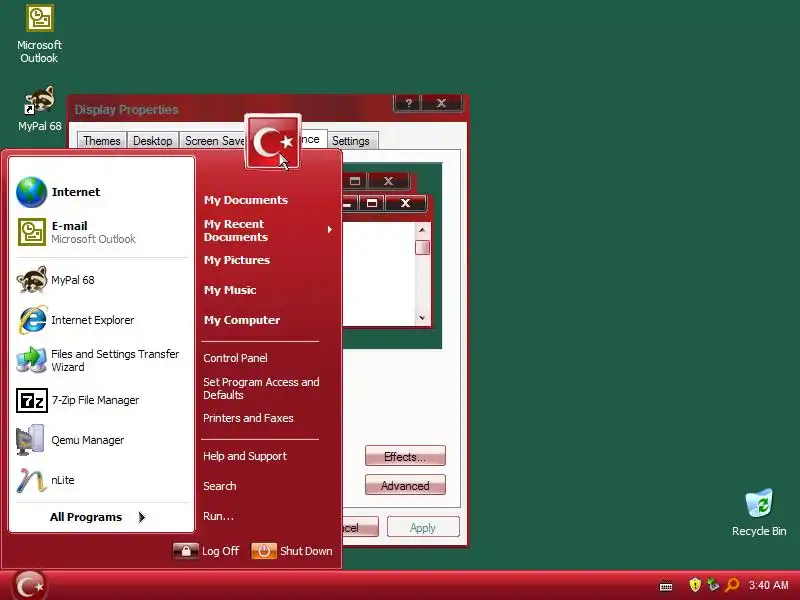Open the keyboard tray icon
The width and height of the screenshot is (800, 600).
click(666, 586)
